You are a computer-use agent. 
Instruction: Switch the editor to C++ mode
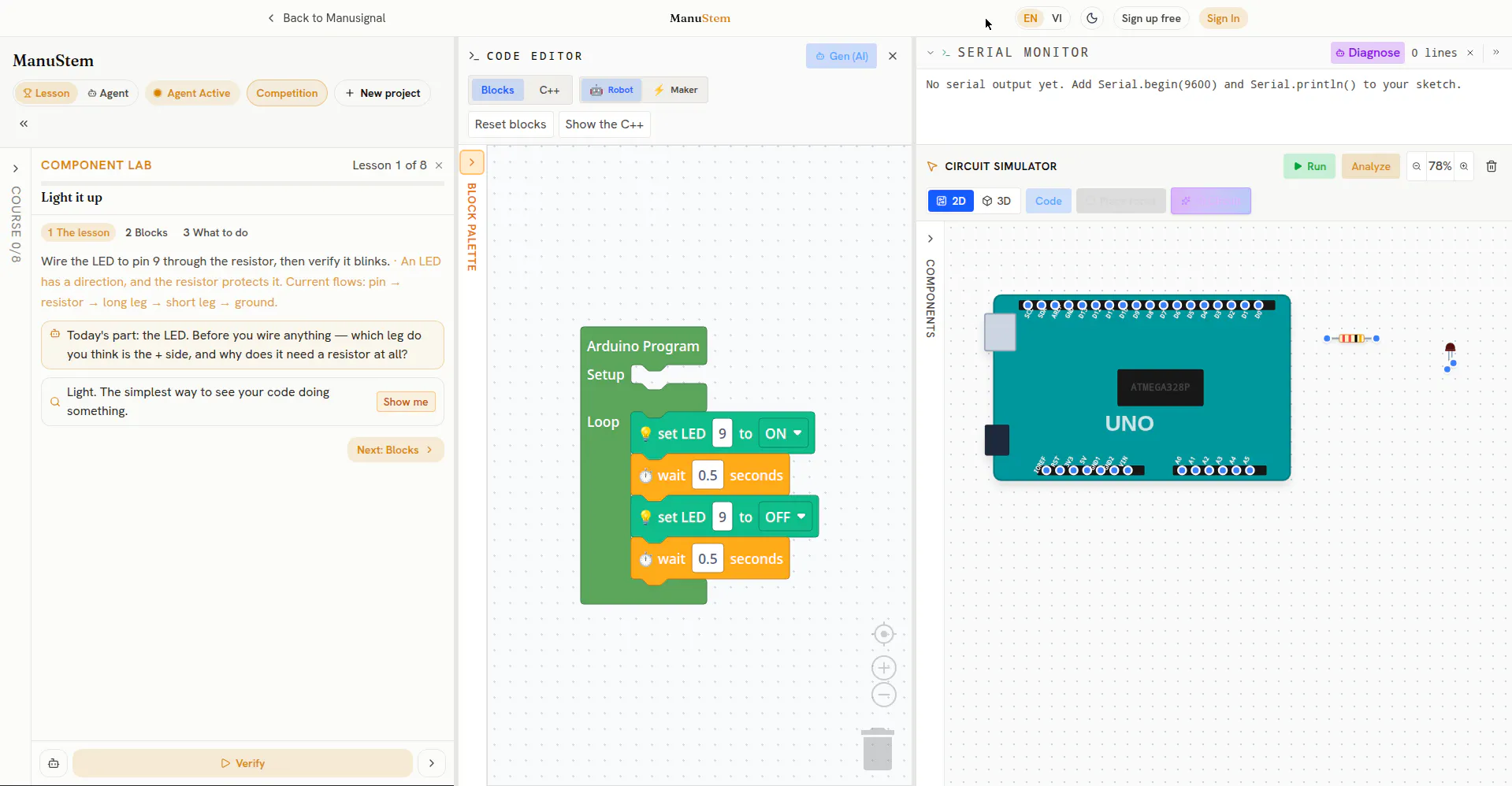click(549, 90)
